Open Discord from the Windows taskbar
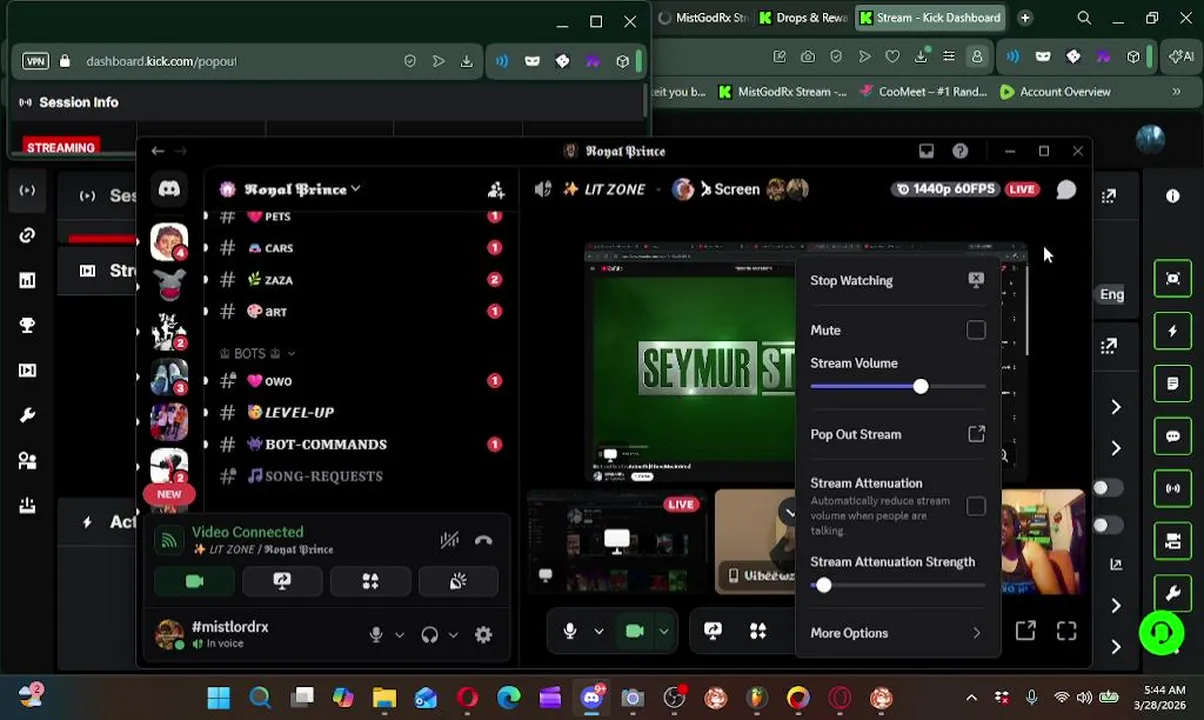The image size is (1204, 720). (x=591, y=697)
